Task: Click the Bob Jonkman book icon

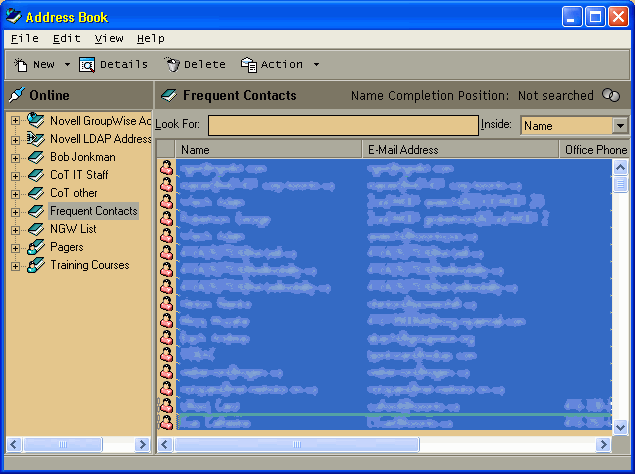Action: (36, 157)
